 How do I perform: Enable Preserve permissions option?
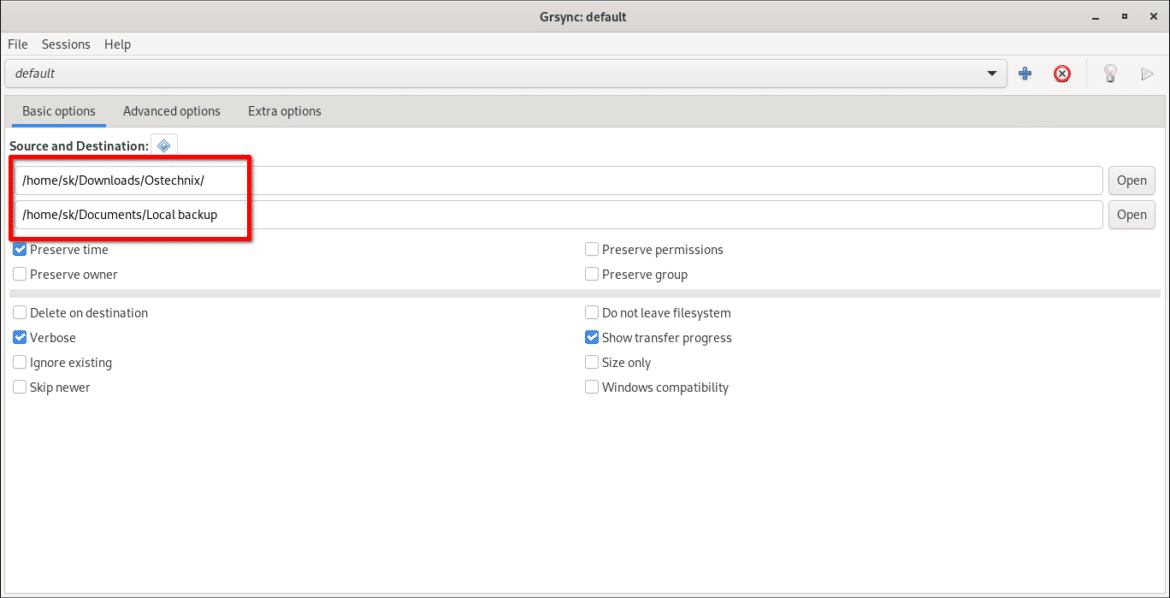[591, 249]
